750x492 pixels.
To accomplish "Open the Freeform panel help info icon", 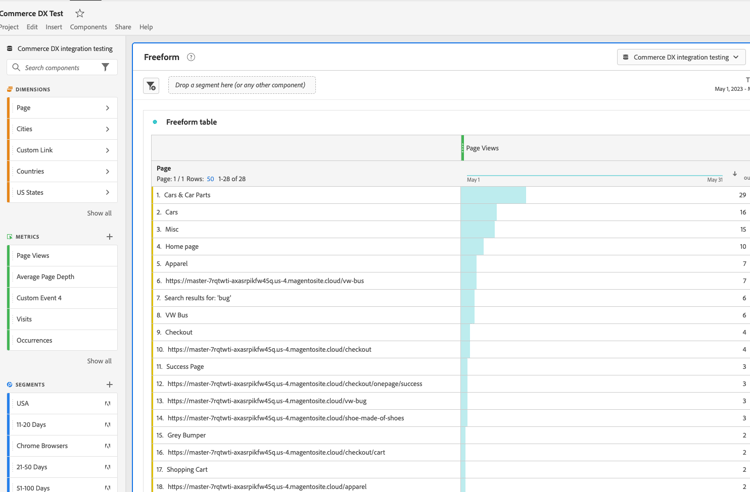I will coord(191,57).
